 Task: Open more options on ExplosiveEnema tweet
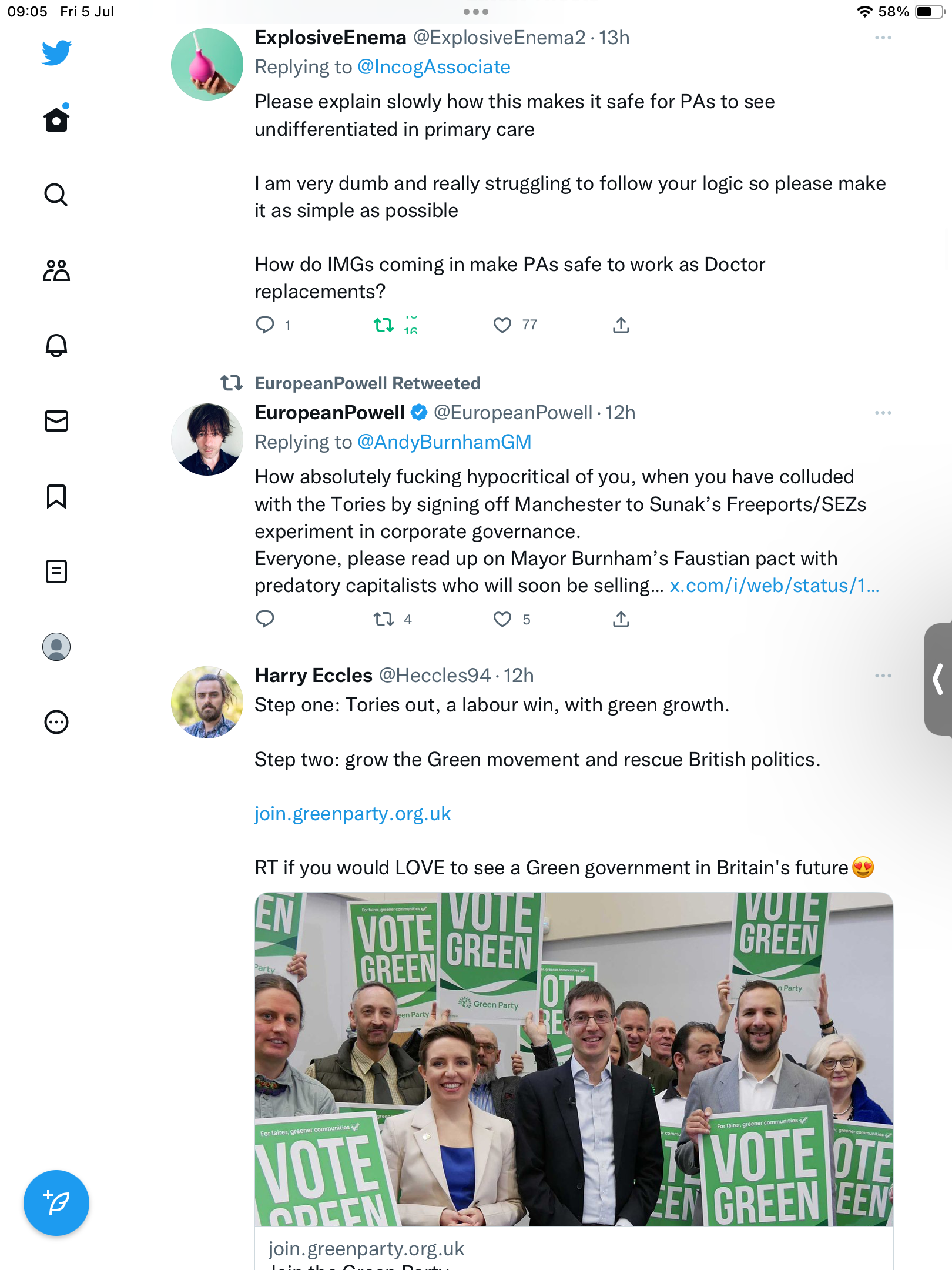pos(883,38)
